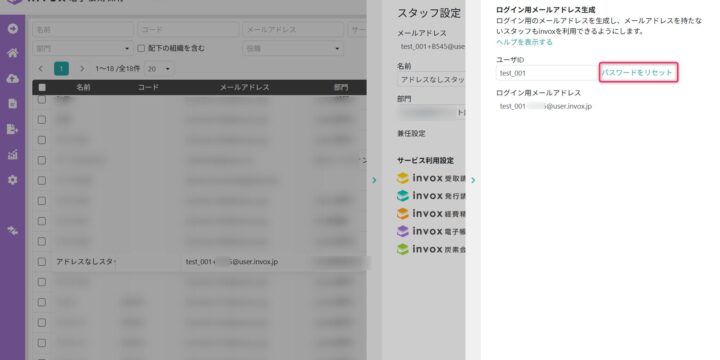This screenshot has height=360, width=720.
Task: Click the メールアドレス filter input field
Action: click(x=293, y=29)
